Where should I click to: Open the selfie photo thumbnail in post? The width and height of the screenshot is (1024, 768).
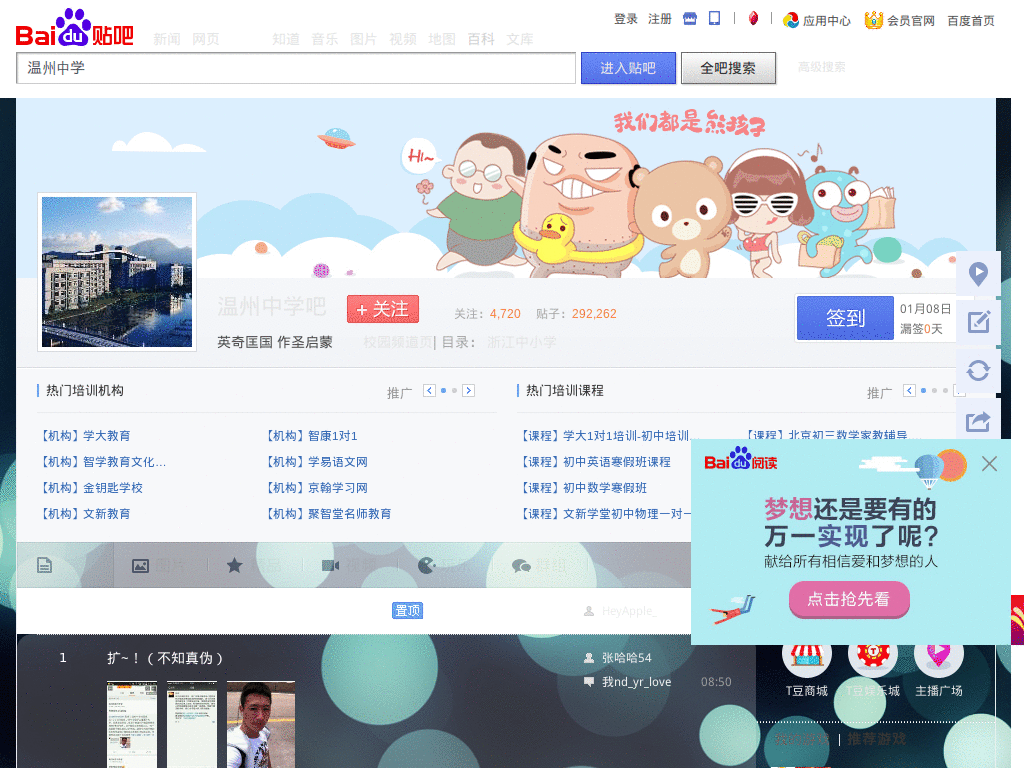(261, 724)
